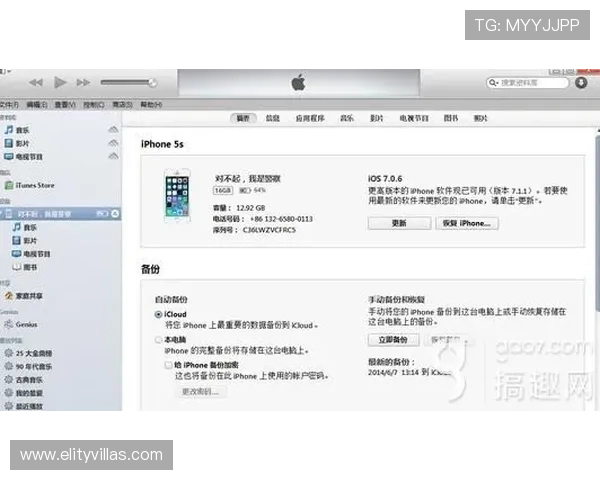Screen dimensions: 600x480
Task: Enable 给 iPhone 备份加密 checkbox
Action: (168, 365)
